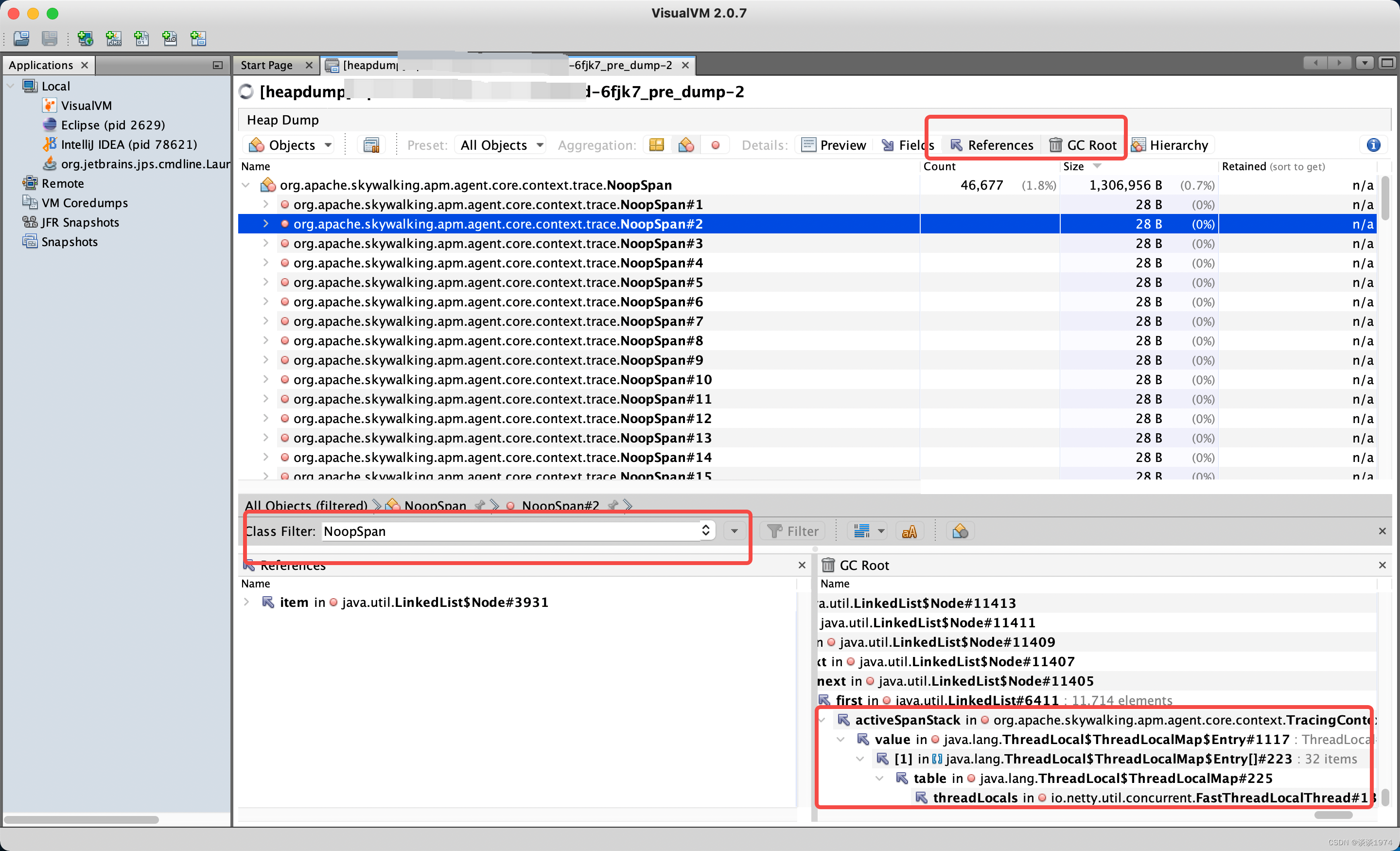Image resolution: width=1400 pixels, height=851 pixels.
Task: Click the add VM coredump icon
Action: click(141, 38)
